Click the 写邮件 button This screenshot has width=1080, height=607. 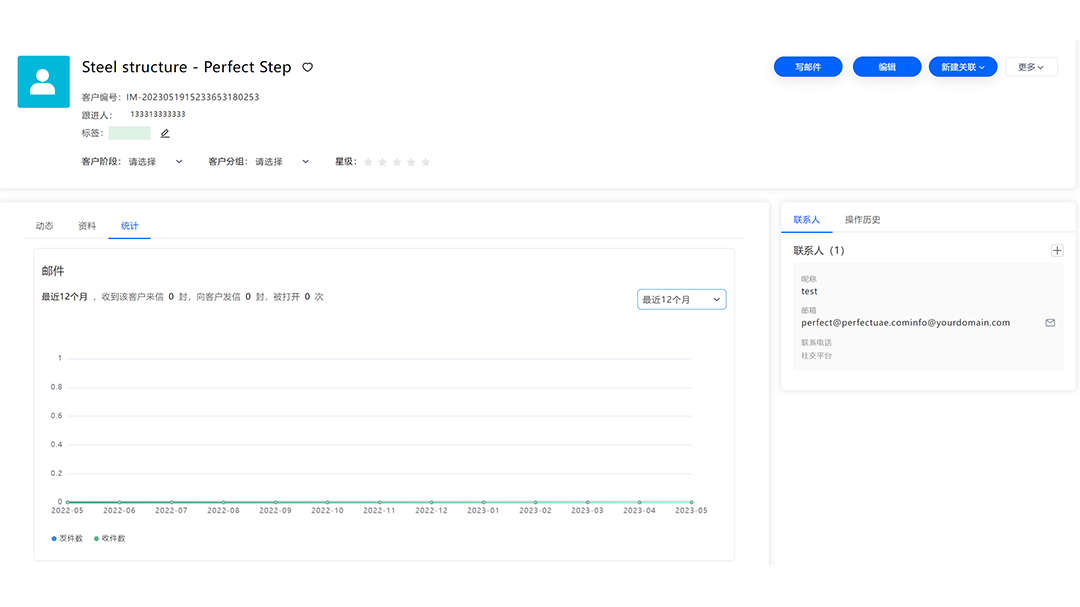click(808, 67)
